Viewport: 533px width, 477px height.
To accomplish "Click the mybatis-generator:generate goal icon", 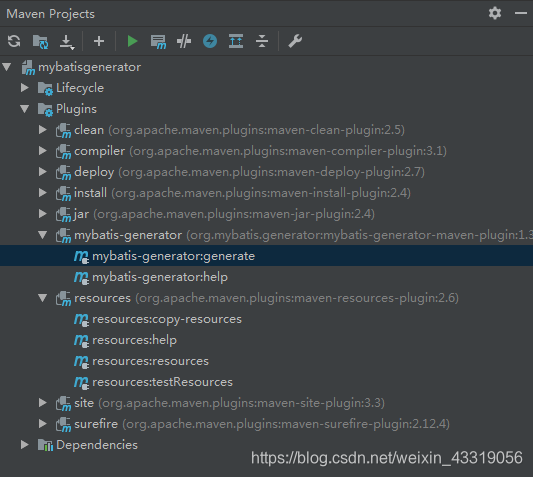I will 82,256.
